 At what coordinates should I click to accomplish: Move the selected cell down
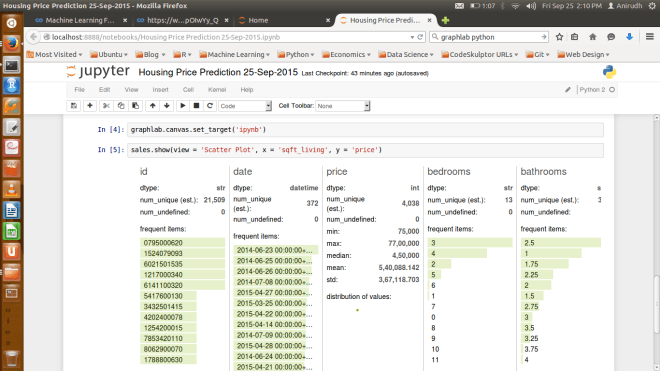point(167,106)
